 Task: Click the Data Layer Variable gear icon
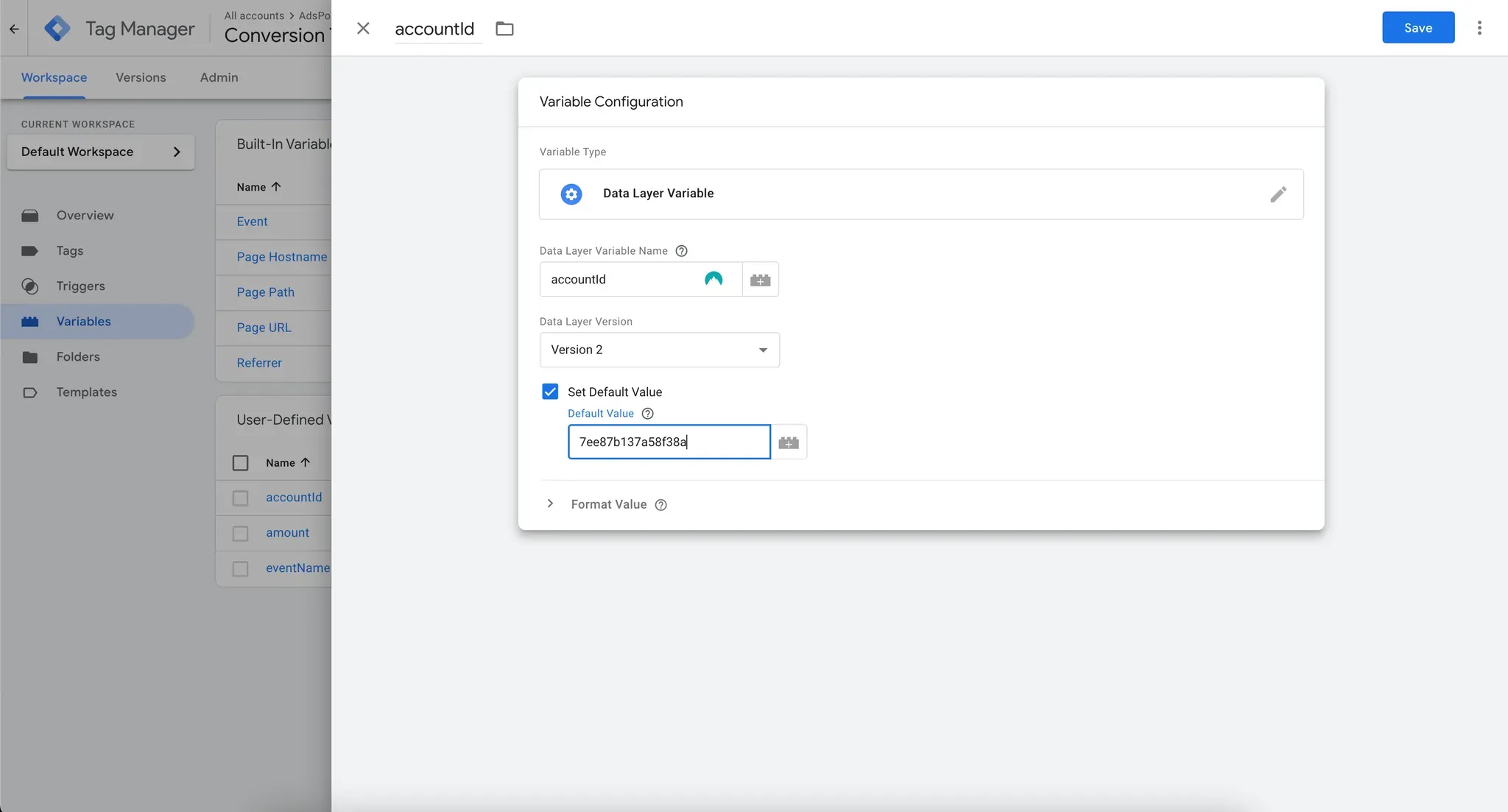click(x=571, y=194)
